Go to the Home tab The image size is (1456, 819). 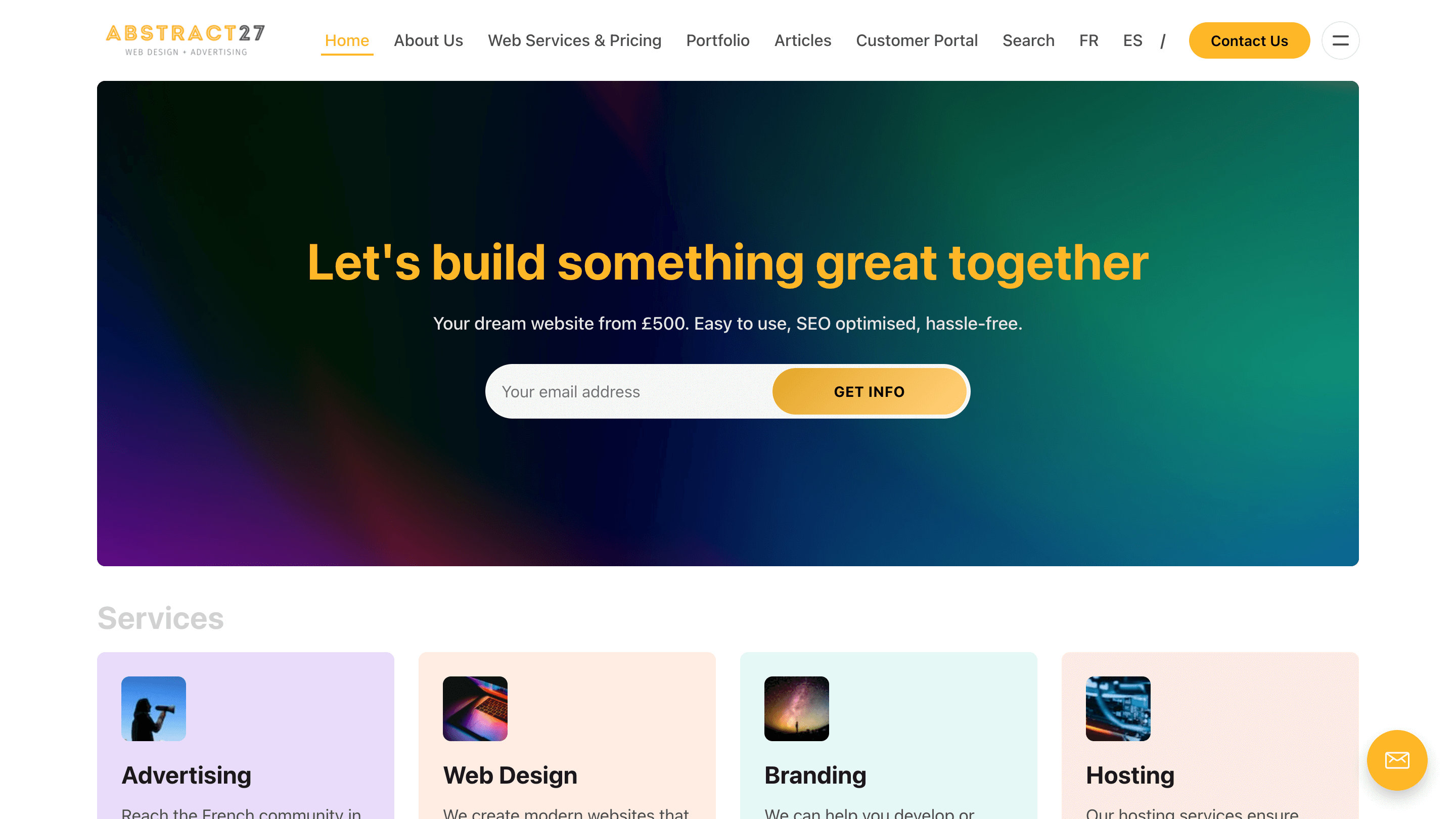tap(346, 40)
